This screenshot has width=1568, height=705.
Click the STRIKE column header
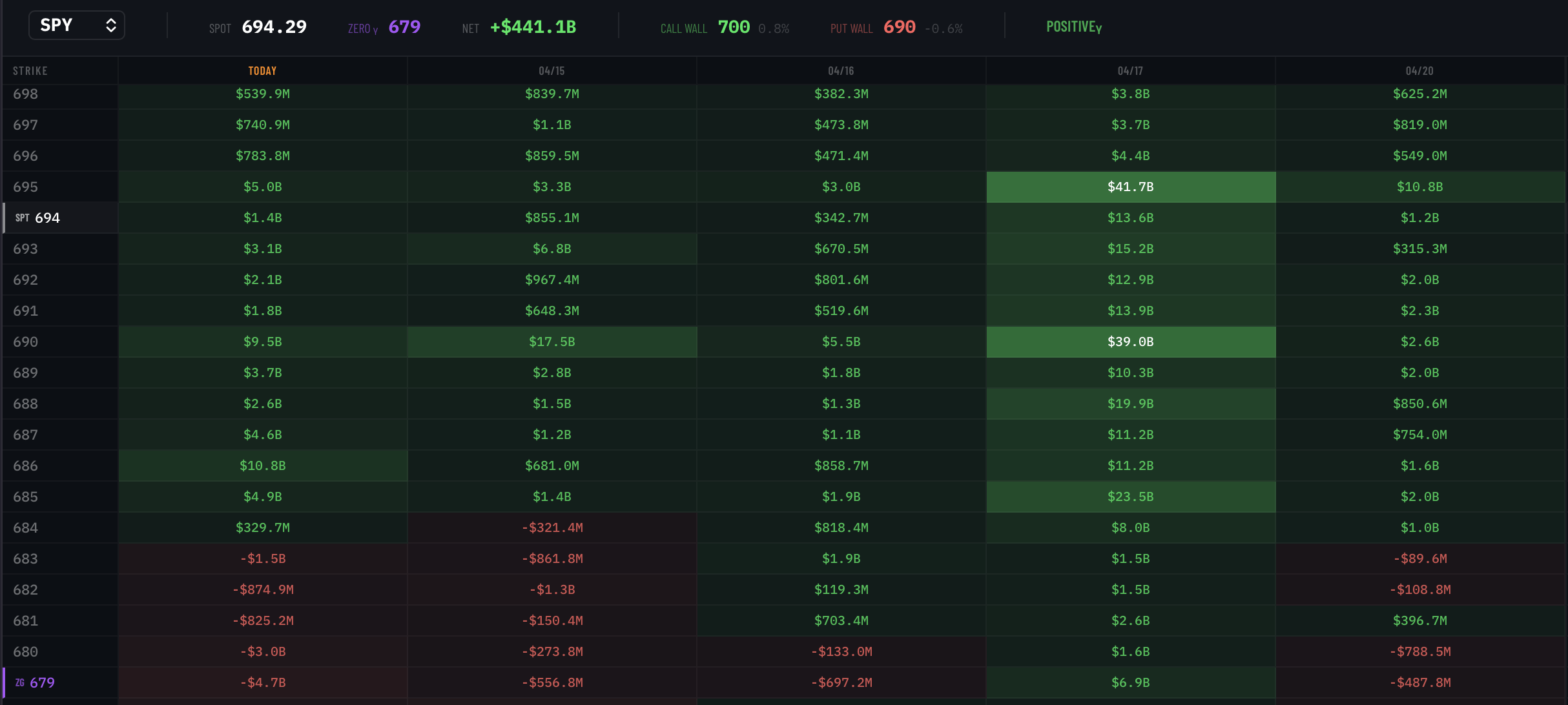pyautogui.click(x=30, y=71)
